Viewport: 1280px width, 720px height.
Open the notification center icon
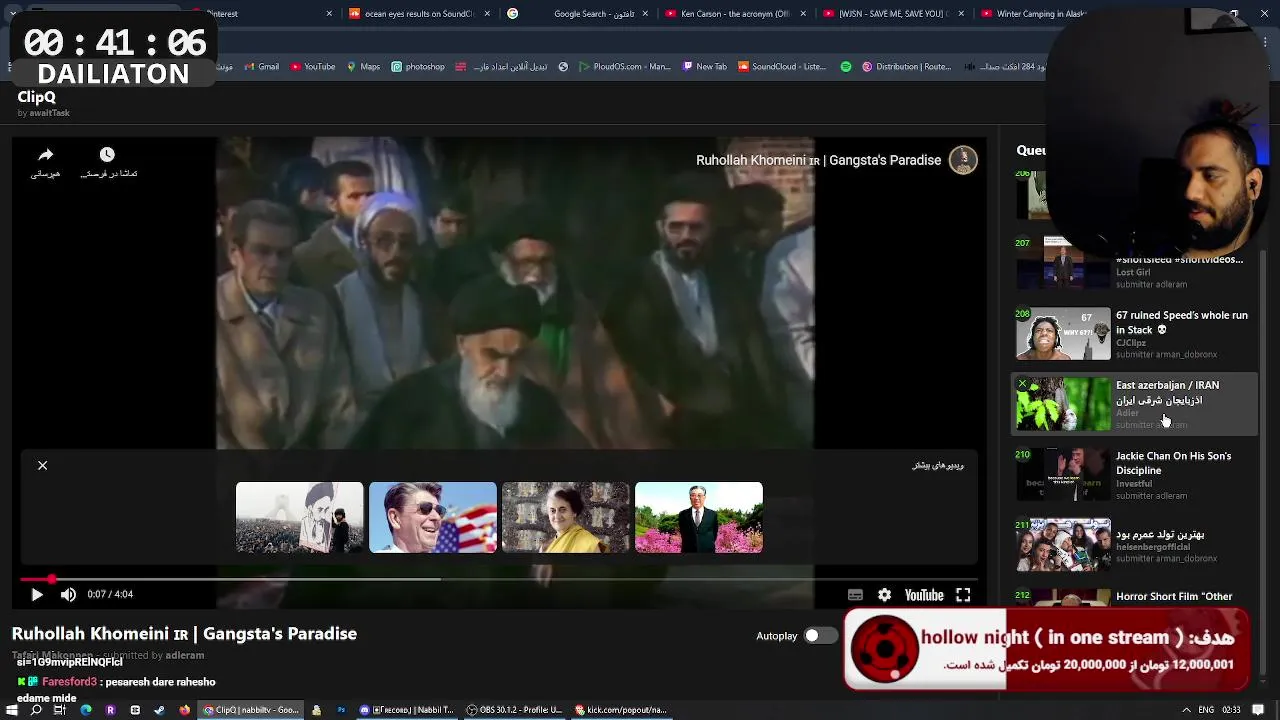(1259, 710)
